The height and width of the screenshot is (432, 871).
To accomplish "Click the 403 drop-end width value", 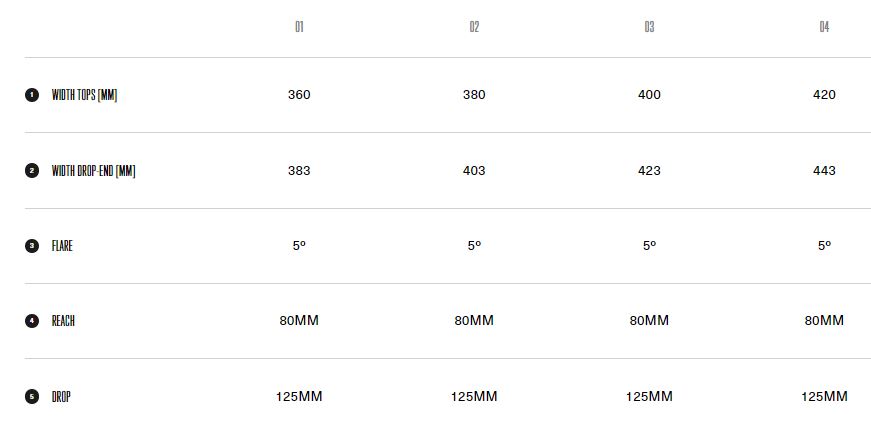I will click(474, 171).
